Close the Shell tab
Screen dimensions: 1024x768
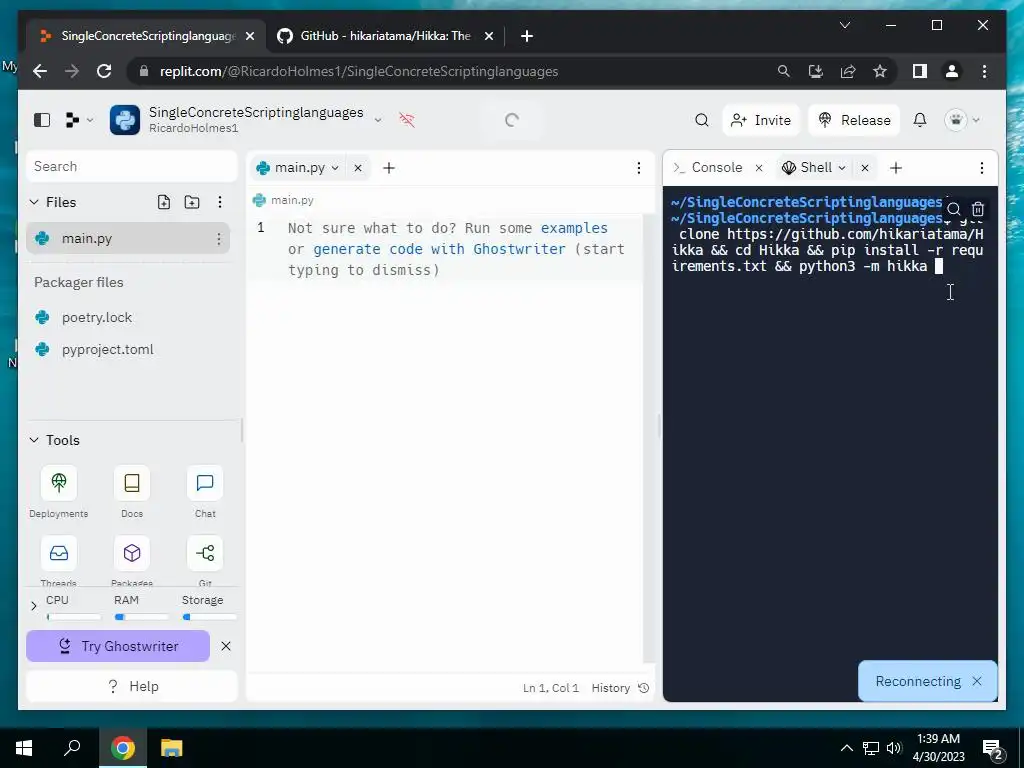865,168
